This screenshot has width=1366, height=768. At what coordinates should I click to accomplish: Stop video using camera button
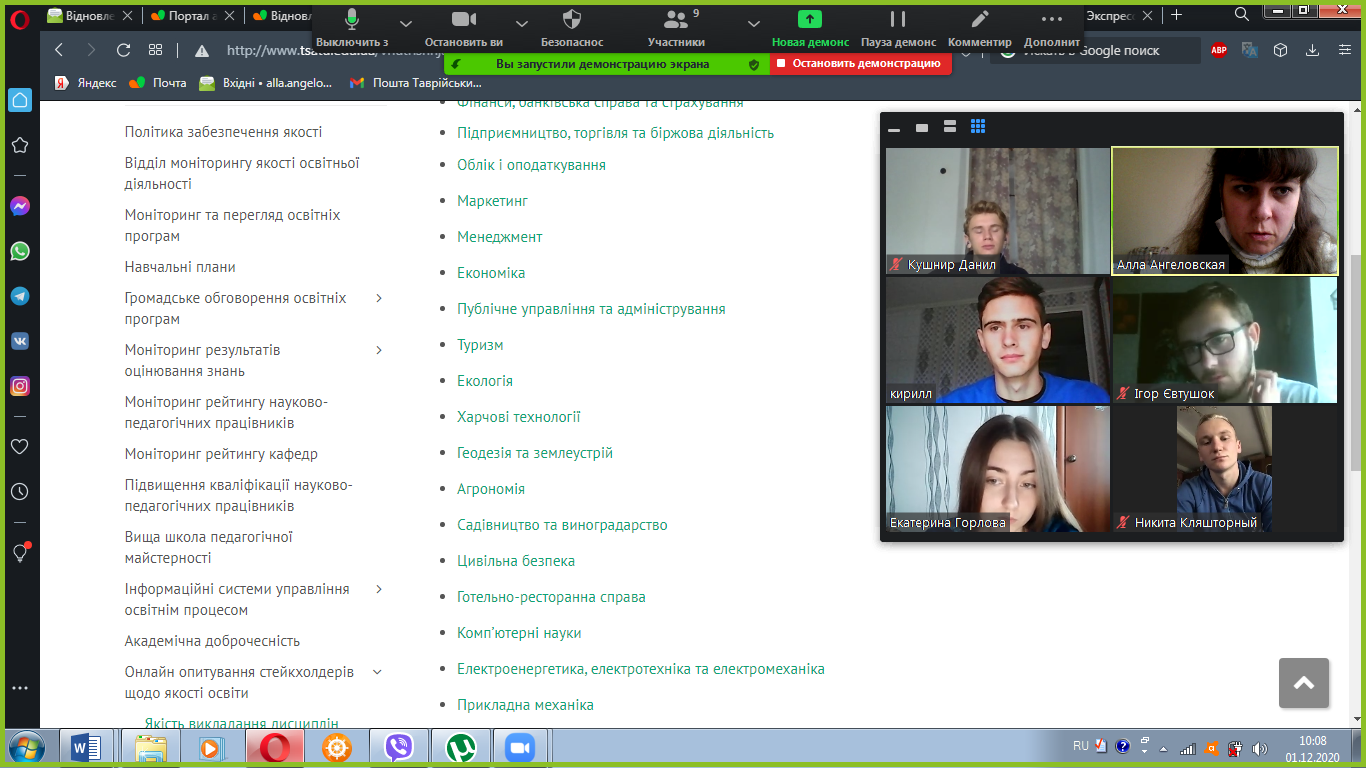point(463,19)
